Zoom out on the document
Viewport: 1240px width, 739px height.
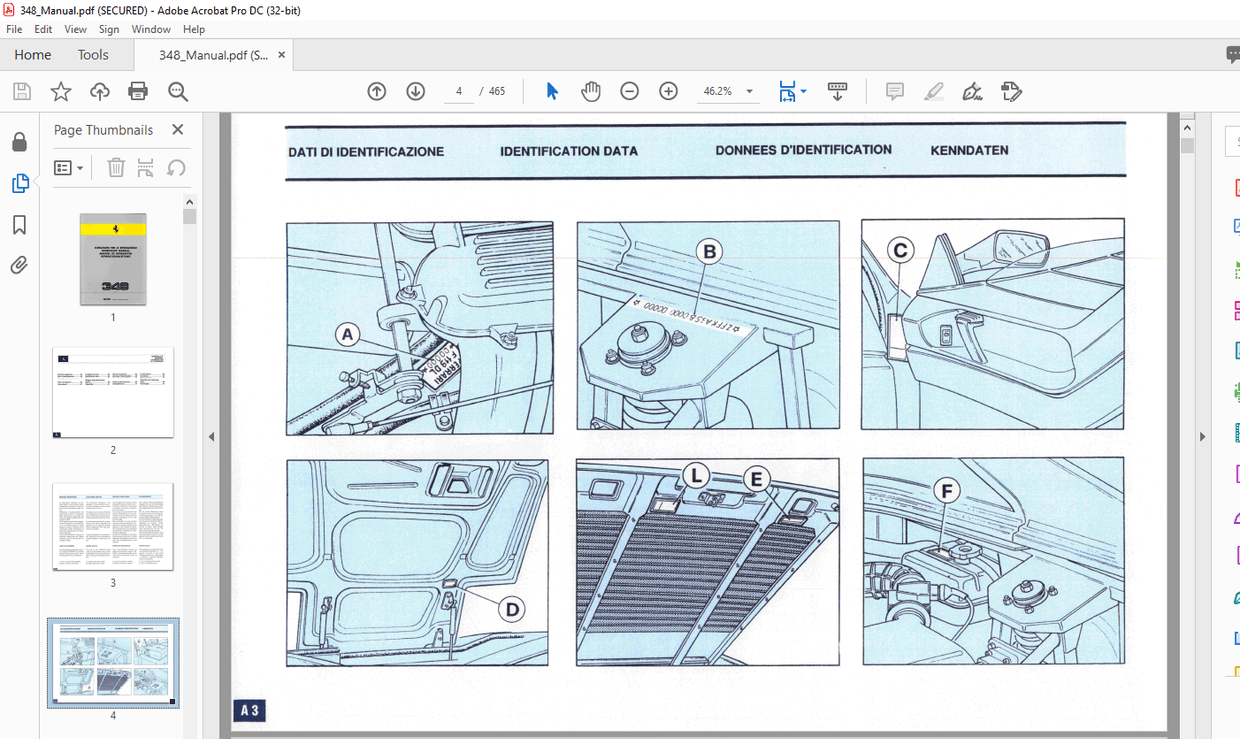click(x=629, y=90)
